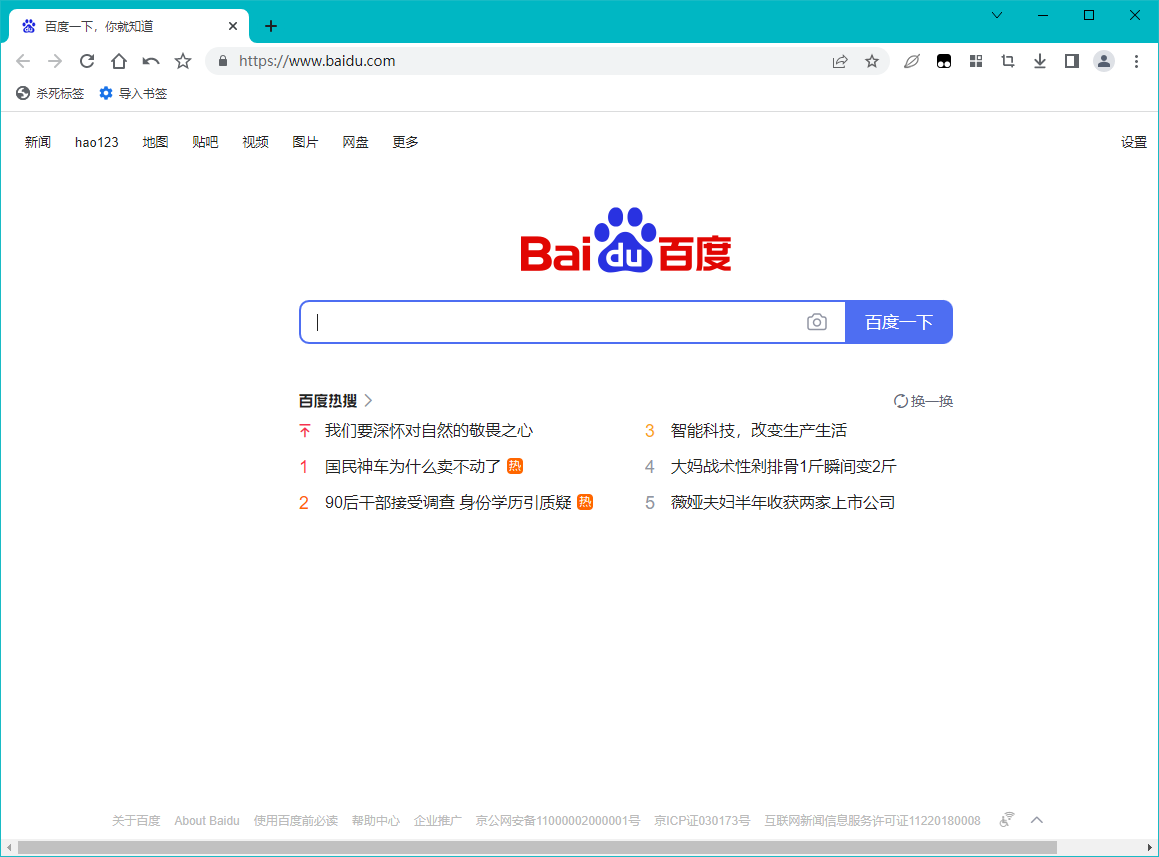Image resolution: width=1159 pixels, height=857 pixels.
Task: Click the Baidu logo image
Action: [626, 240]
